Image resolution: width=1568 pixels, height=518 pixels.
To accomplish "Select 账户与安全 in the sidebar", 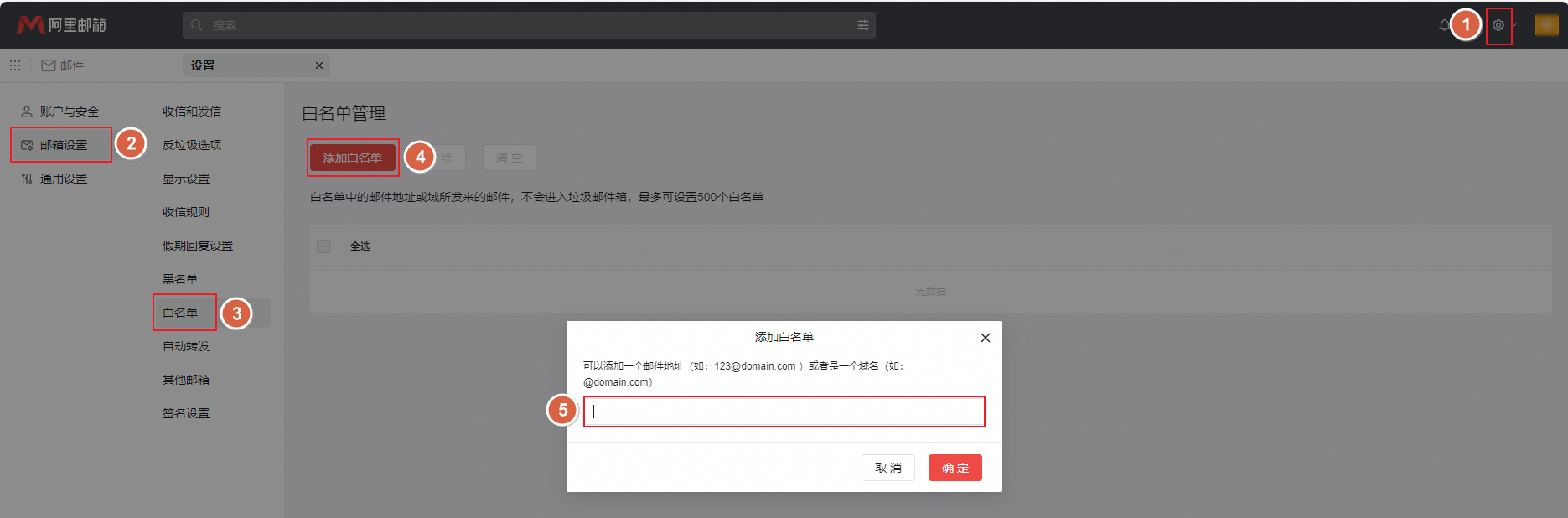I will pos(69,111).
